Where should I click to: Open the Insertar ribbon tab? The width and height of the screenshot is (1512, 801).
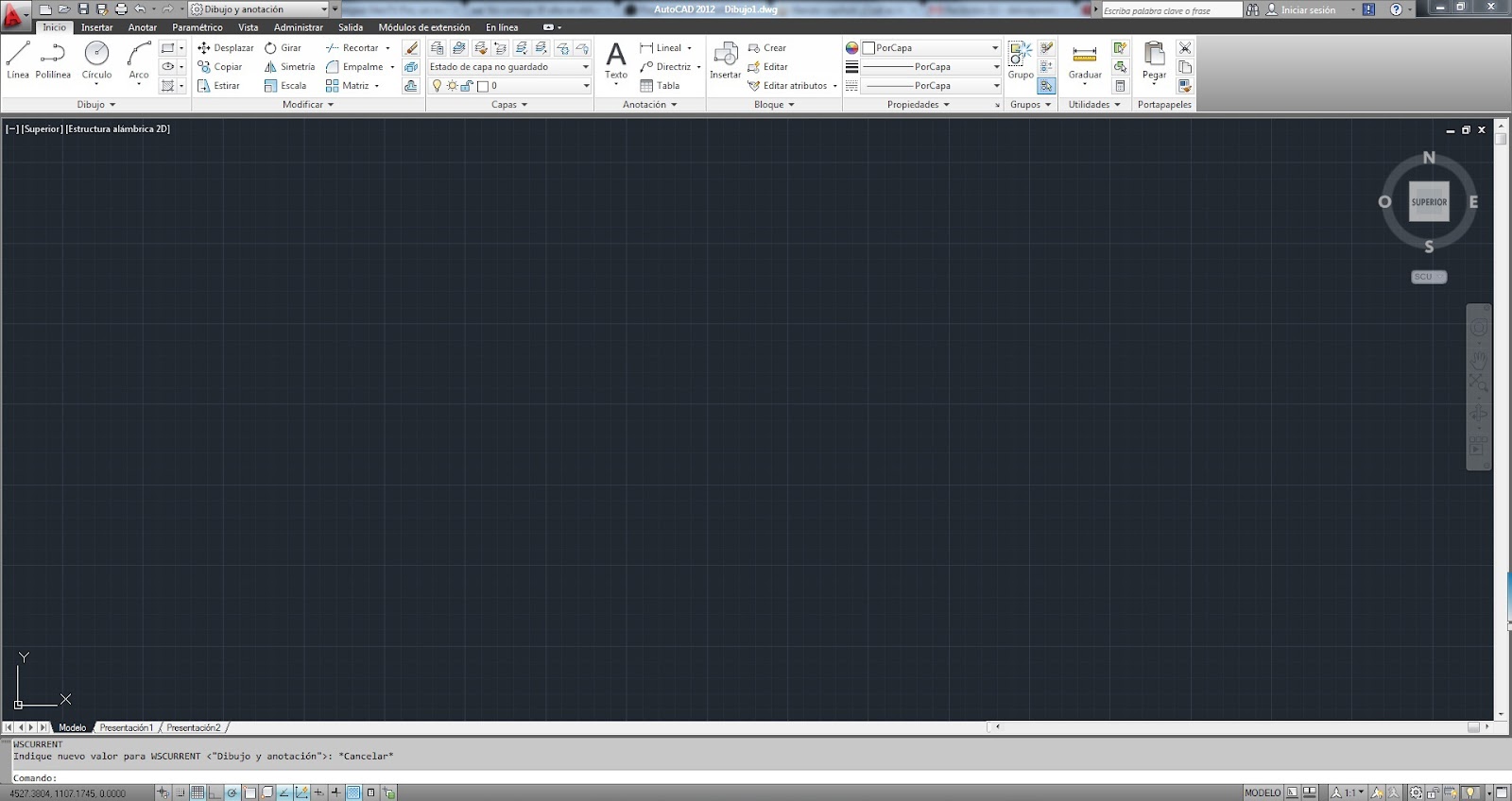pos(96,27)
